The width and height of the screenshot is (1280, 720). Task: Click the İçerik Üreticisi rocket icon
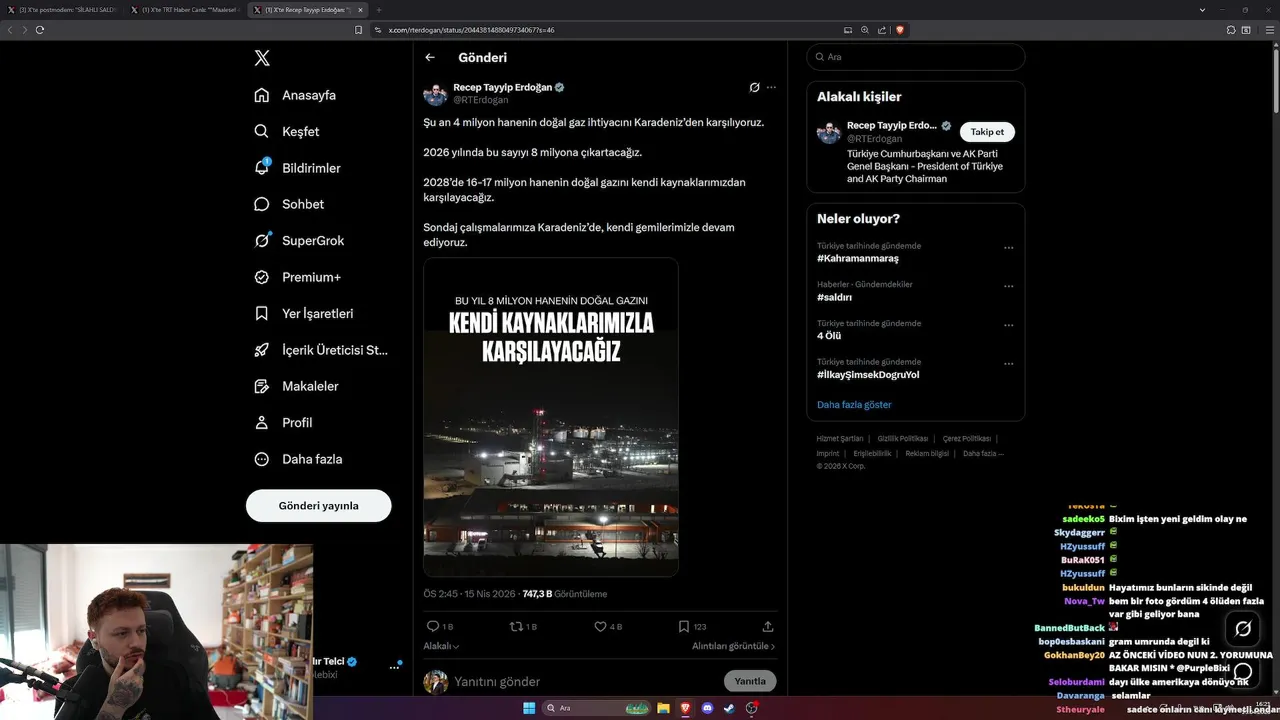pos(262,350)
